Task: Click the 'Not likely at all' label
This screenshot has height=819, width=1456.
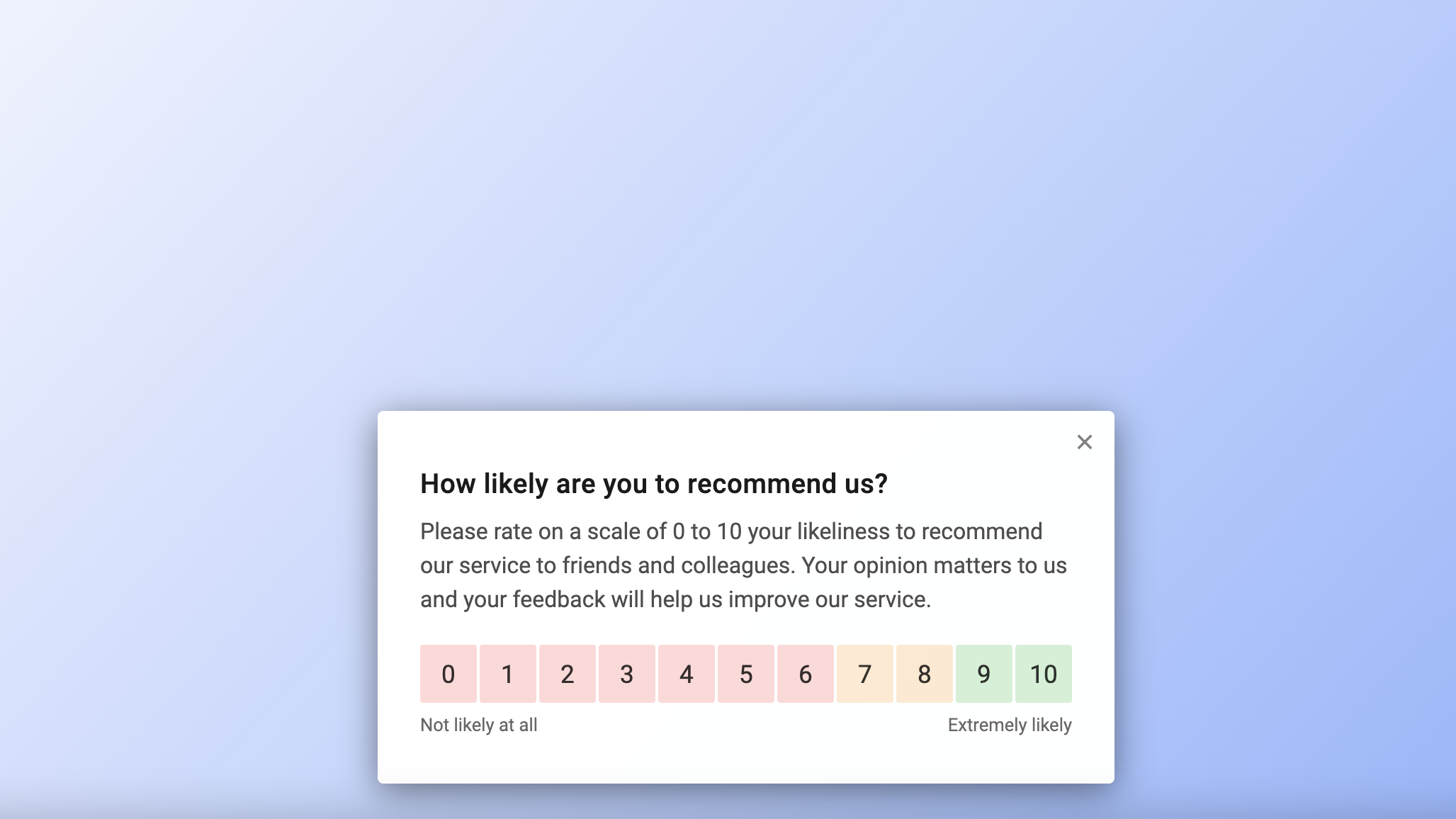Action: point(478,725)
